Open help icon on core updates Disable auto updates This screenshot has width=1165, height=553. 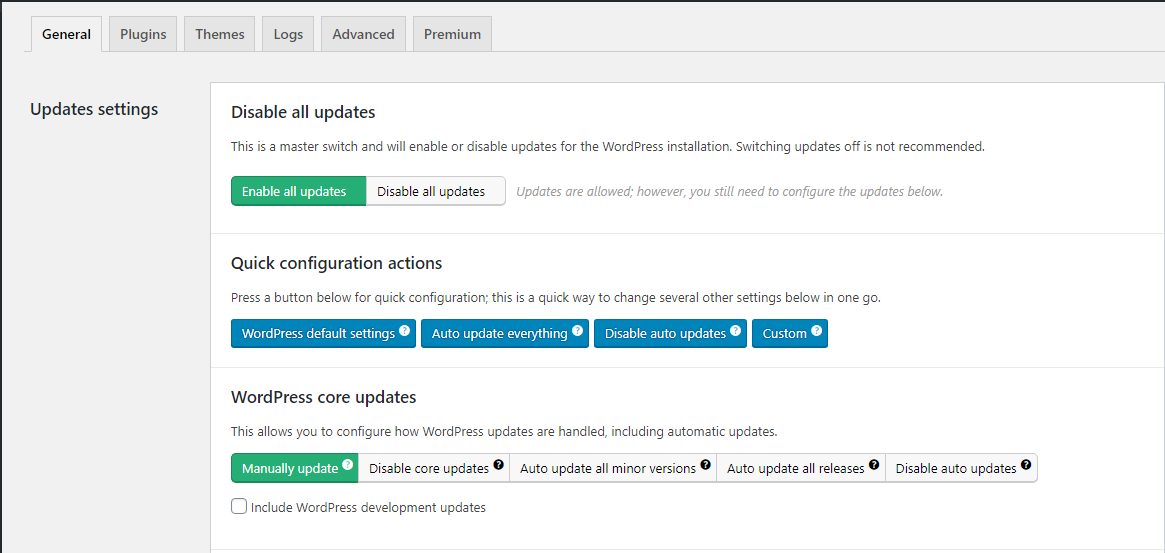click(1026, 465)
